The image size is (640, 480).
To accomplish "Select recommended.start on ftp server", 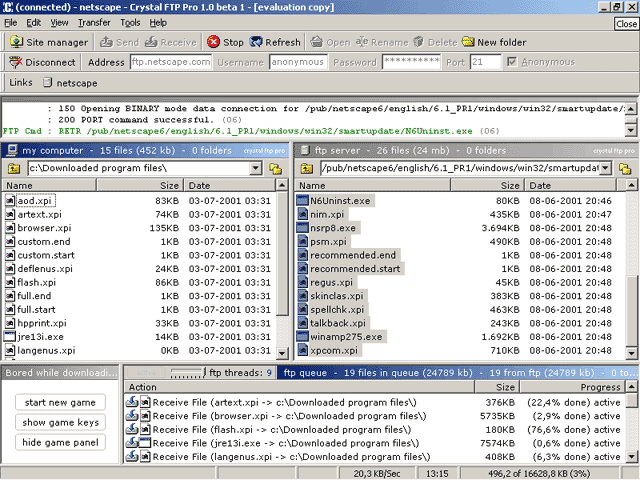I will [x=355, y=269].
